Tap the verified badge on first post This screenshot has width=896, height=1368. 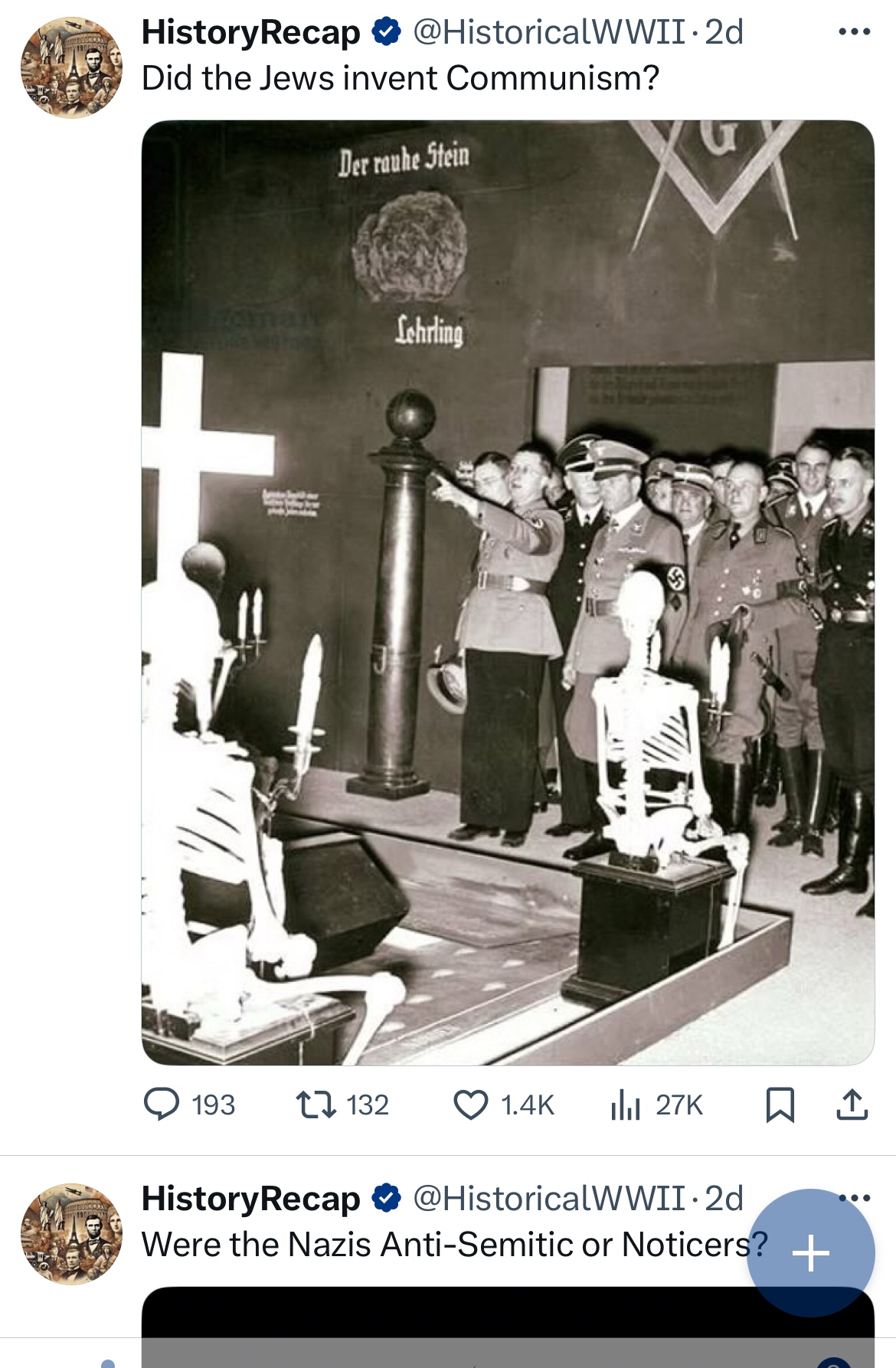pos(387,32)
